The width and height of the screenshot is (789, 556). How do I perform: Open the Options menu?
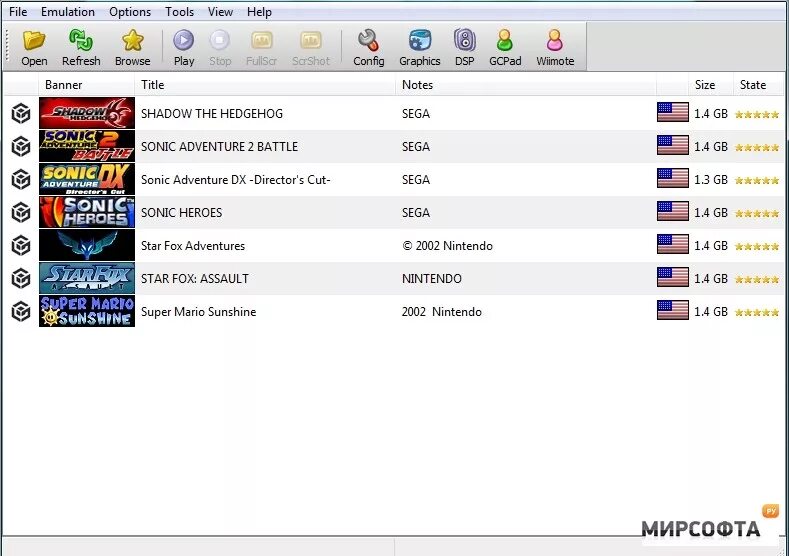click(x=130, y=12)
